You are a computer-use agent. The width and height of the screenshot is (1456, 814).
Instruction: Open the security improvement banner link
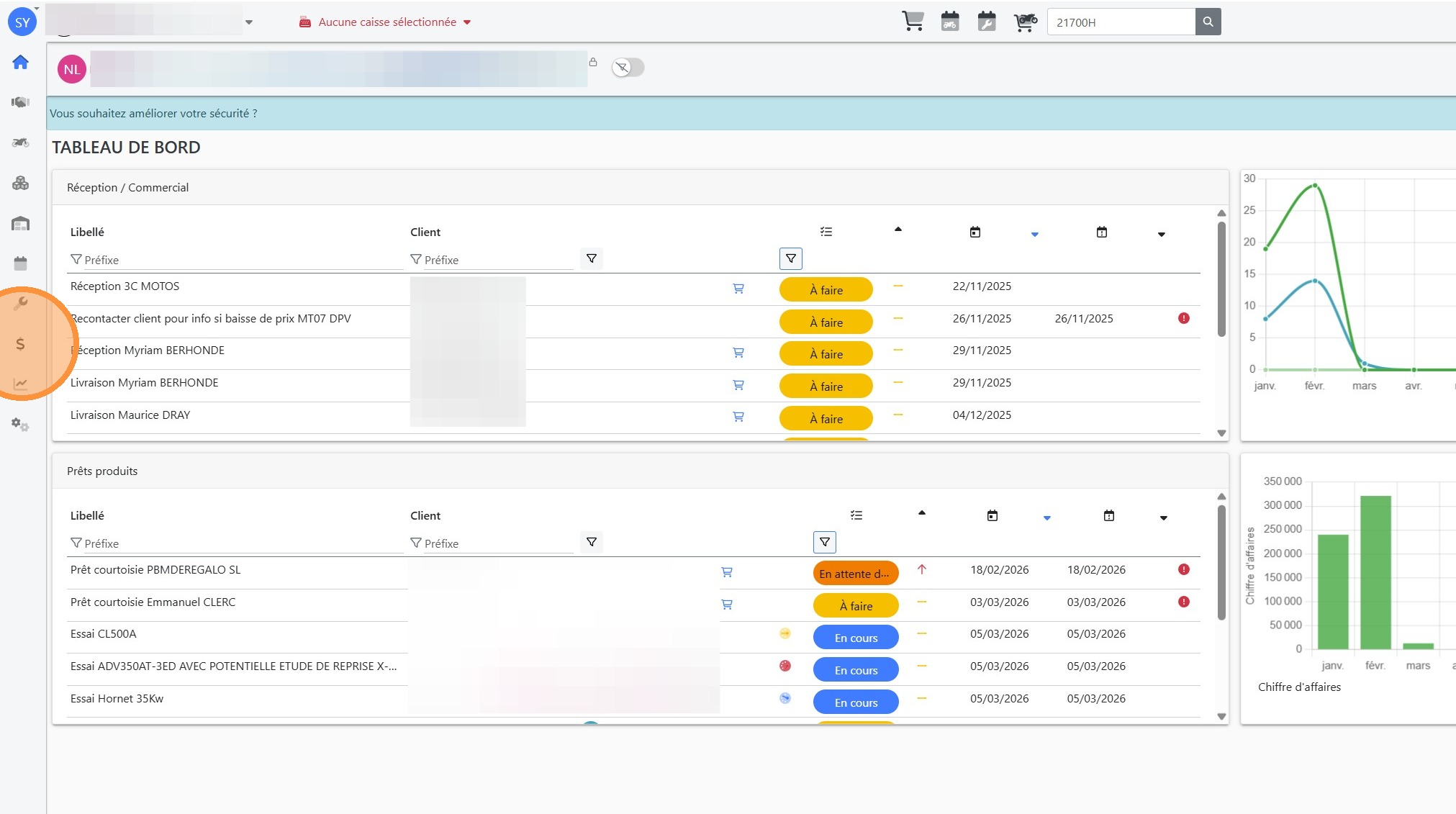153,114
